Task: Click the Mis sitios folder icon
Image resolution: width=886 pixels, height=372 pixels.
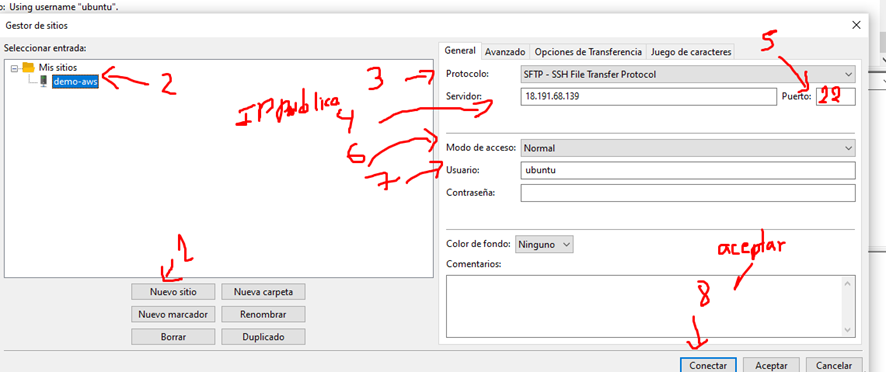Action: click(x=28, y=67)
